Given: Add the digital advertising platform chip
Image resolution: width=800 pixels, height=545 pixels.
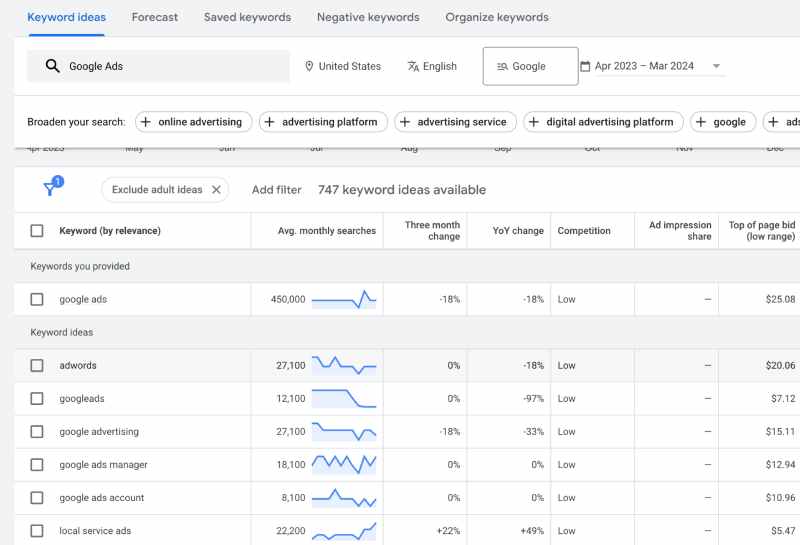Looking at the screenshot, I should 603,122.
